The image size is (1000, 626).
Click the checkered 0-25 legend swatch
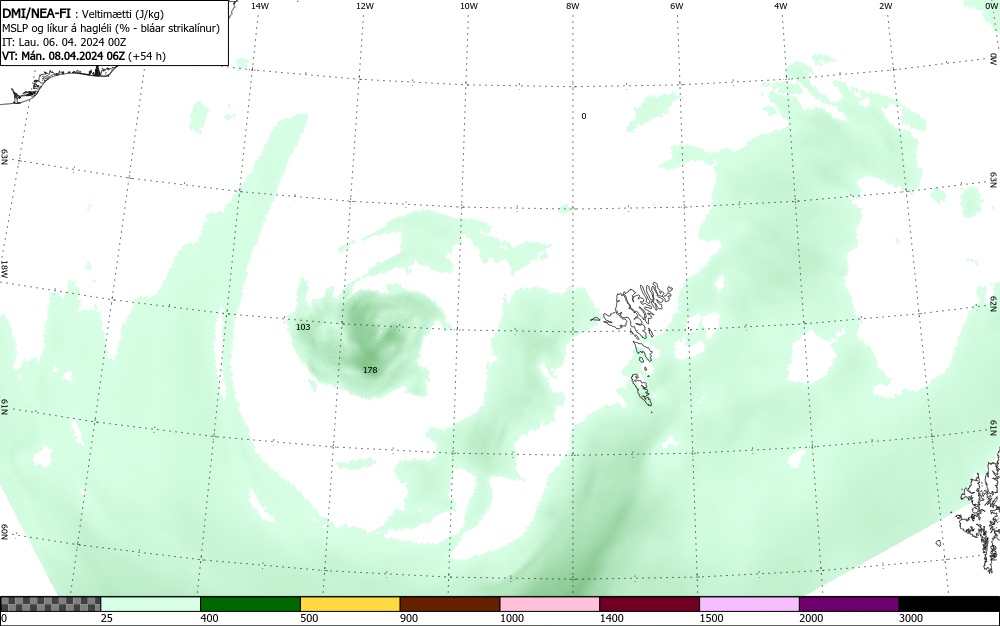click(x=50, y=604)
